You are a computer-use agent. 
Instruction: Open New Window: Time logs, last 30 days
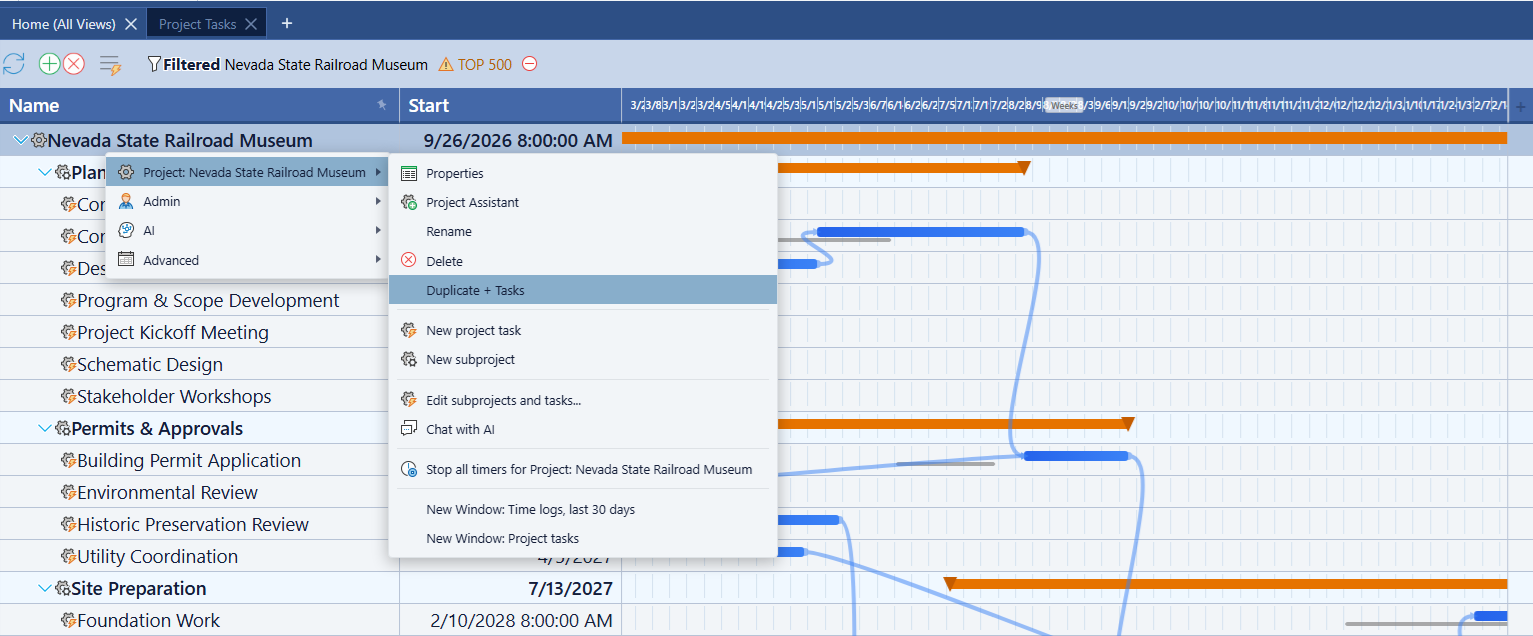coord(583,509)
